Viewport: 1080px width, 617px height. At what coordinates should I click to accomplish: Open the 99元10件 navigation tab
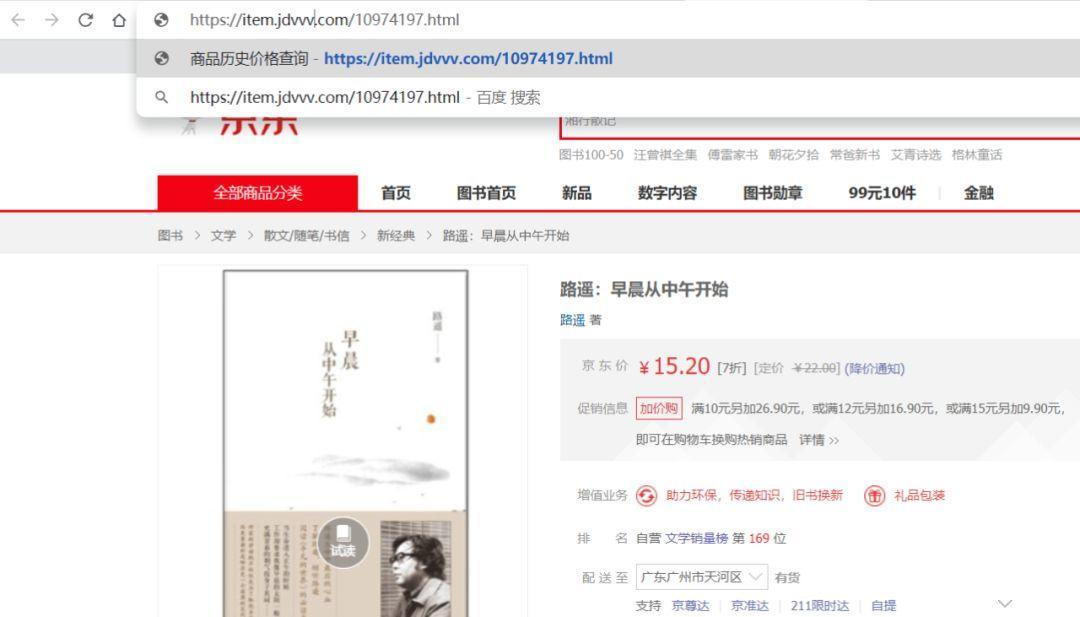pyautogui.click(x=882, y=194)
